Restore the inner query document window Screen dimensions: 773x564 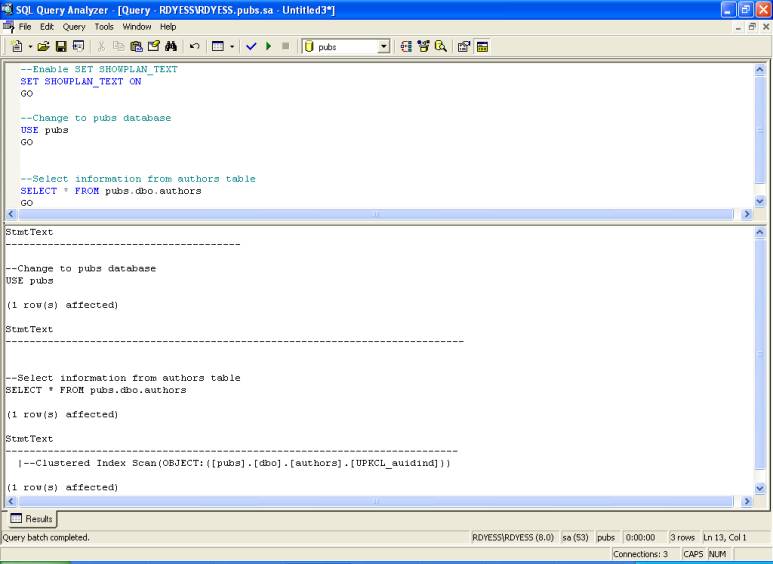[752, 27]
